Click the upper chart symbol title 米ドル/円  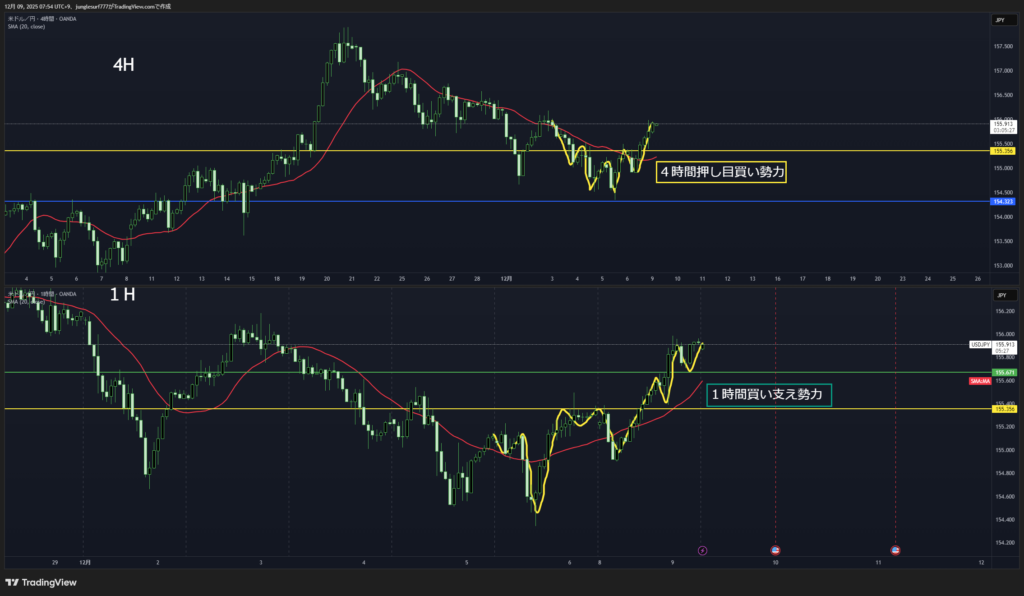pos(22,18)
